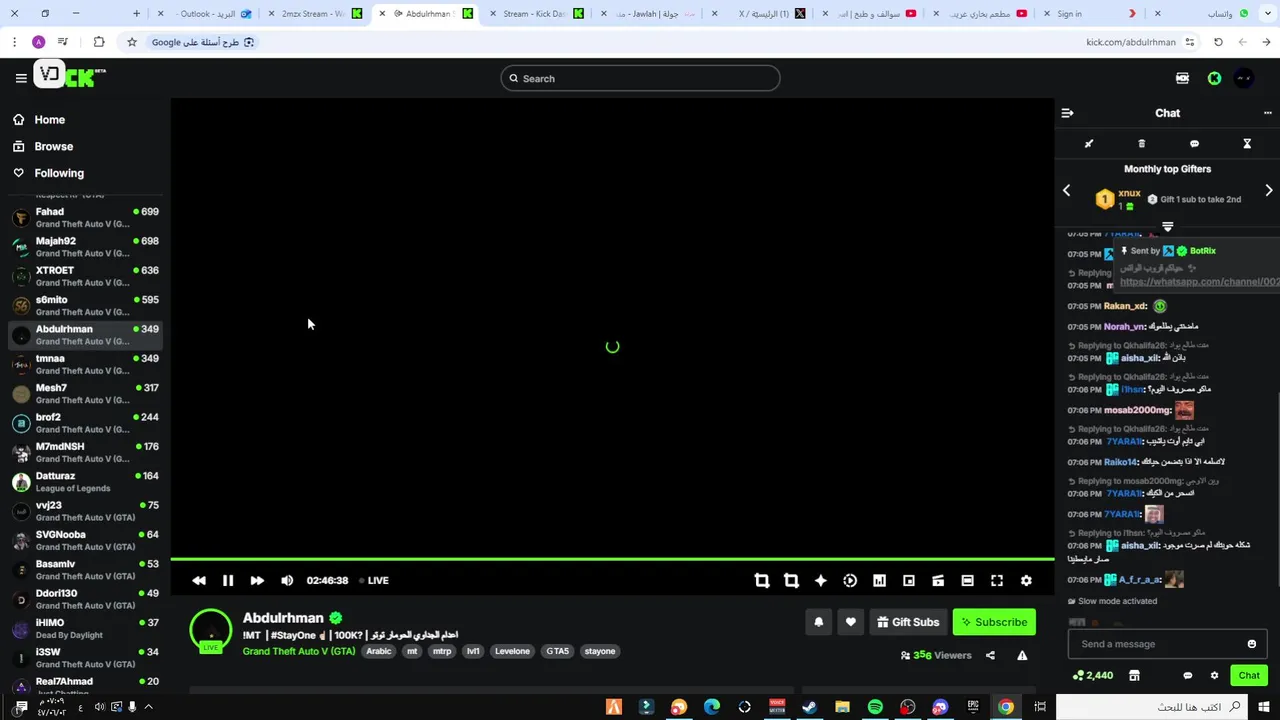Collapse the top gifters panel handle
Viewport: 1280px width, 720px height.
click(1167, 227)
